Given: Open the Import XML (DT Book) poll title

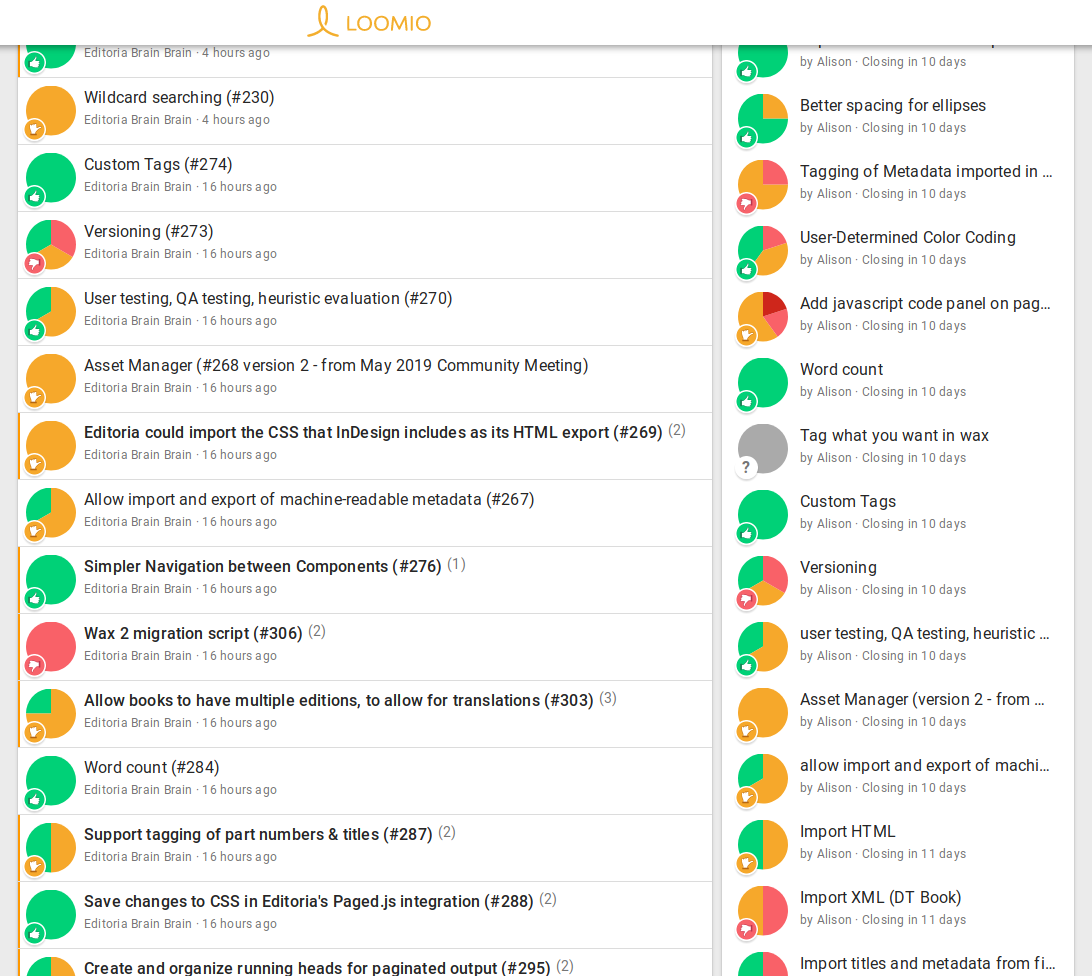Looking at the screenshot, I should tap(880, 897).
